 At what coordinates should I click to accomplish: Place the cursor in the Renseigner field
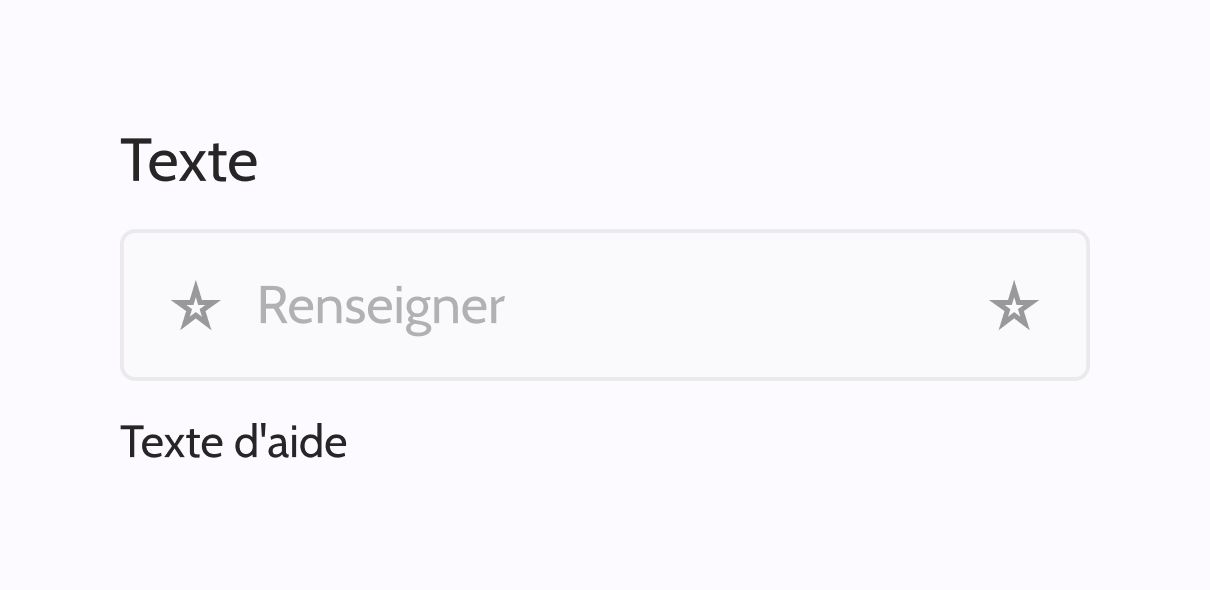pyautogui.click(x=600, y=306)
